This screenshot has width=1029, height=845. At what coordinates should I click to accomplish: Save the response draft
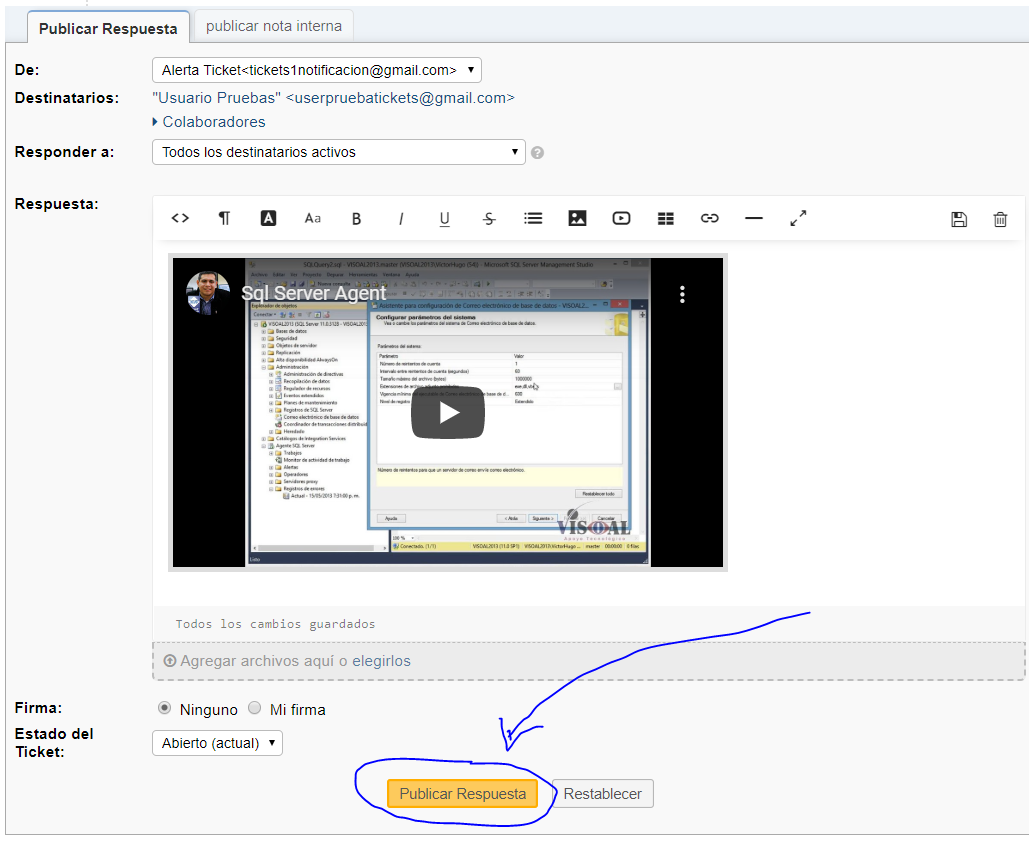pos(959,219)
